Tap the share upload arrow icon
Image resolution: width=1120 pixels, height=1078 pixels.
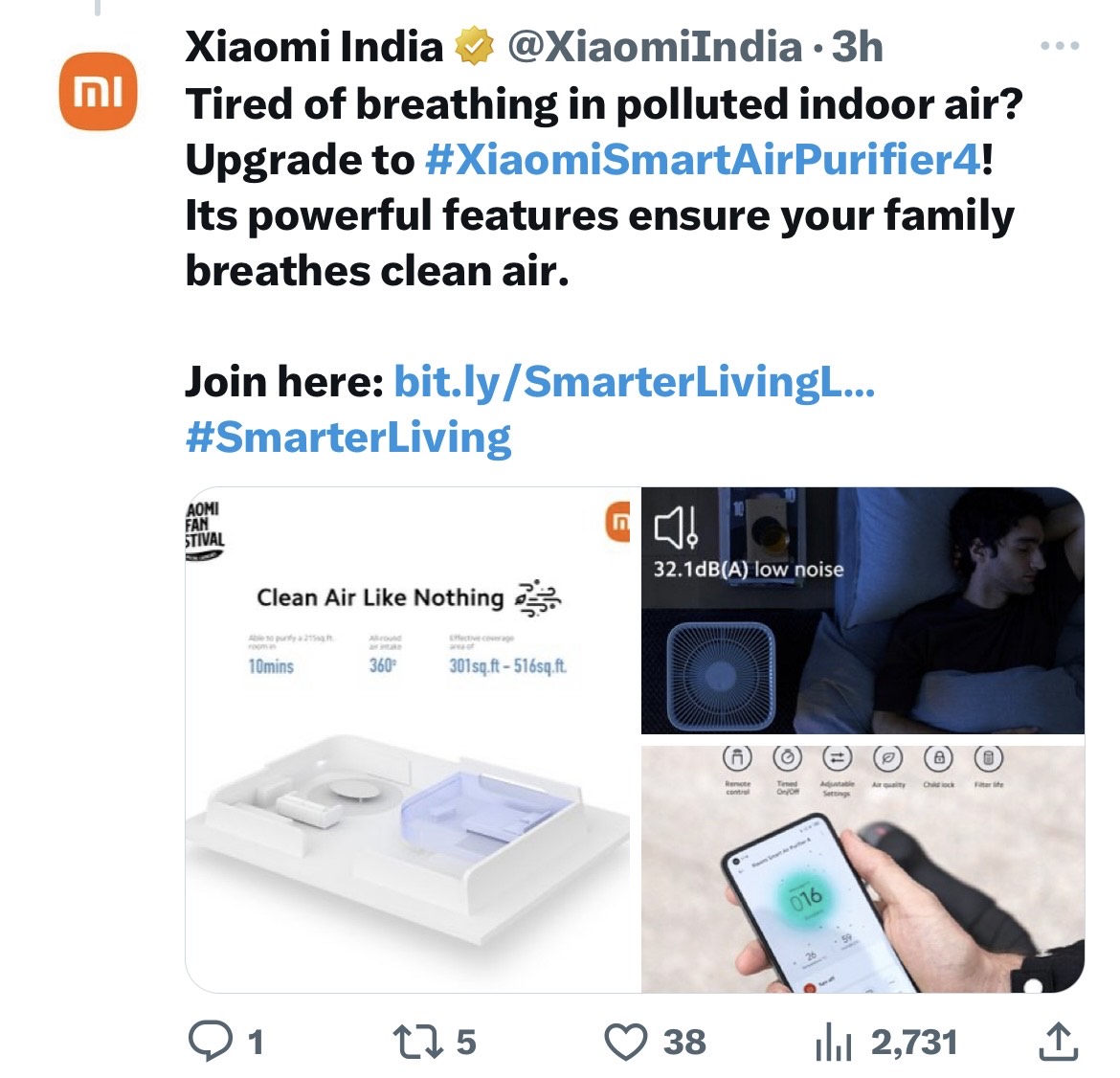tap(1058, 1042)
